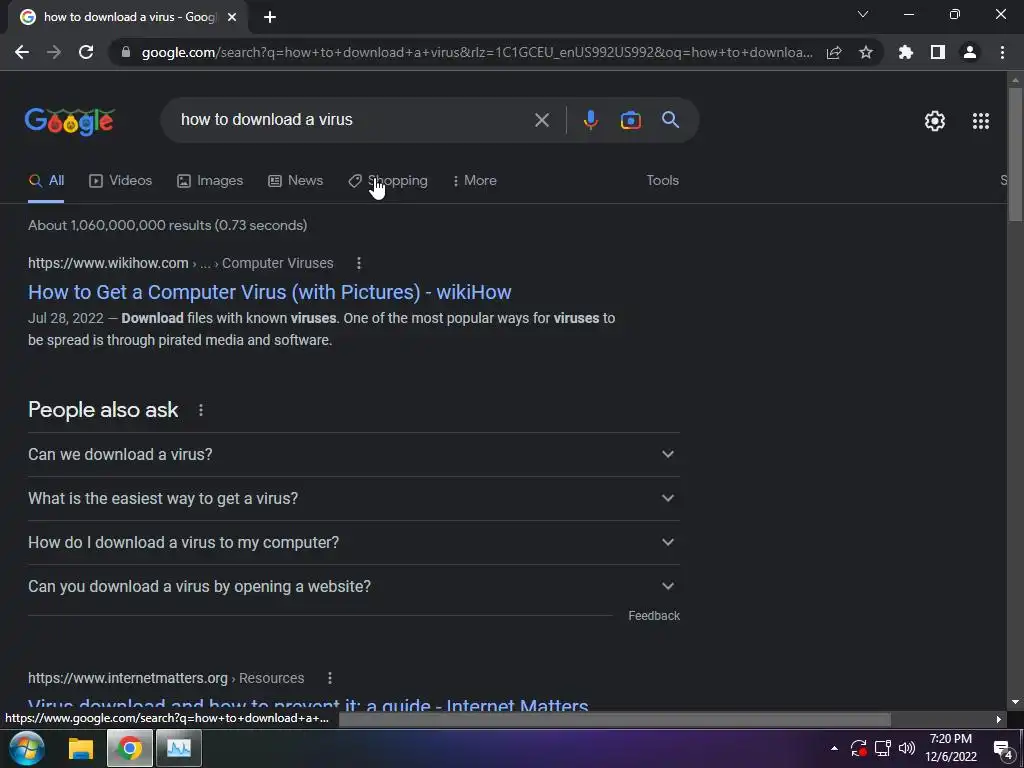Switch to the Shopping tab
Image resolution: width=1024 pixels, height=768 pixels.
pos(388,181)
